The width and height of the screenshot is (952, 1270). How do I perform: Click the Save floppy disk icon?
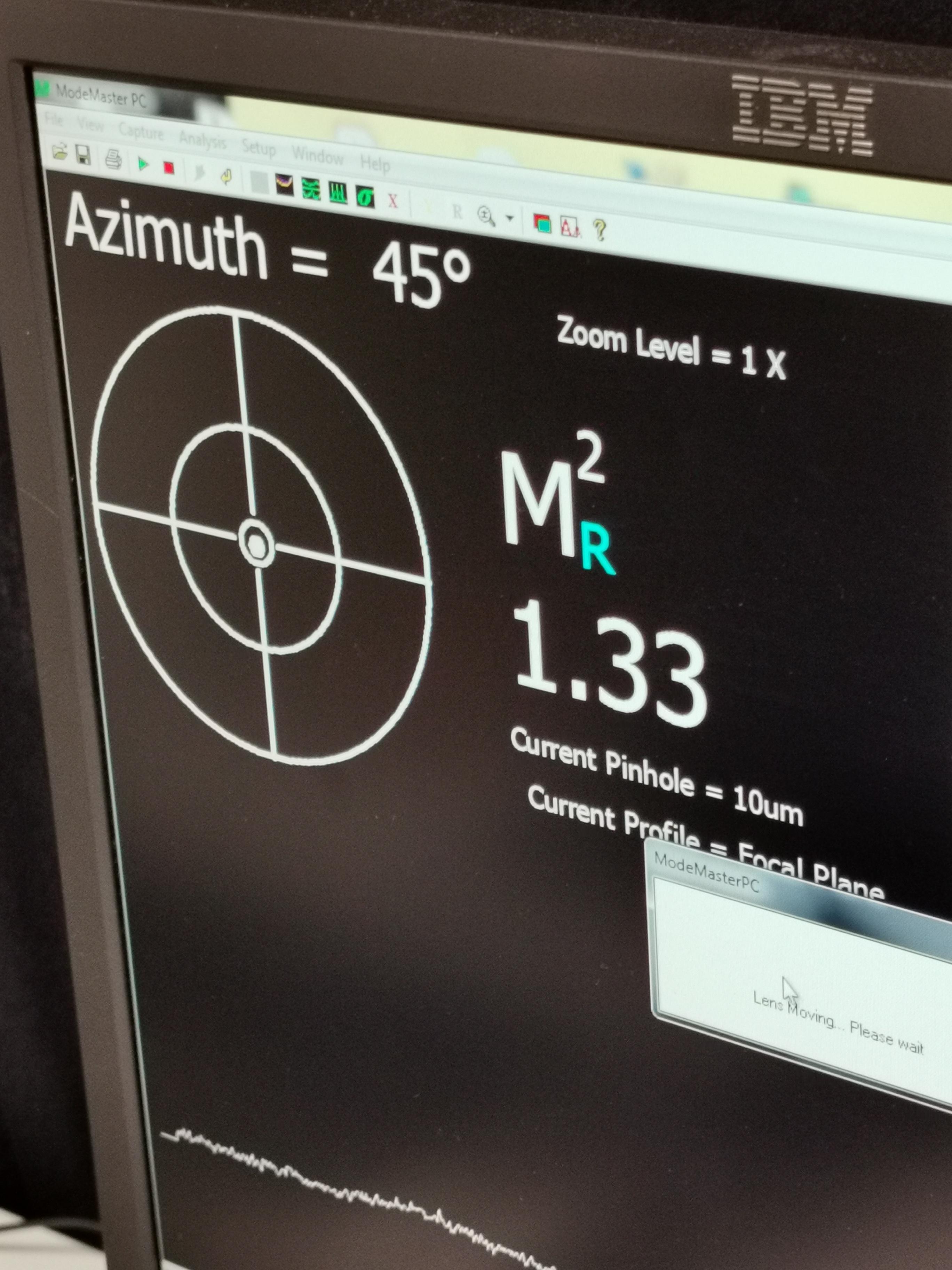point(84,156)
